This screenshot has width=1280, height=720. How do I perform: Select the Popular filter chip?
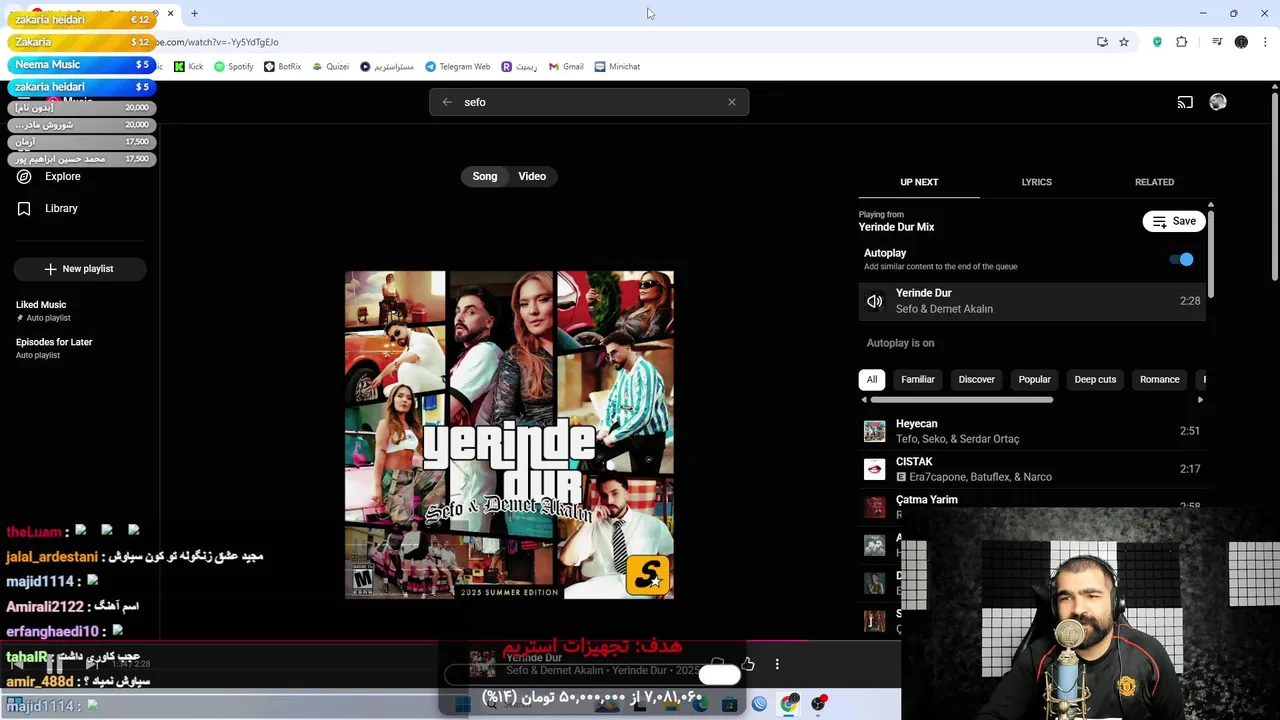click(x=1035, y=380)
